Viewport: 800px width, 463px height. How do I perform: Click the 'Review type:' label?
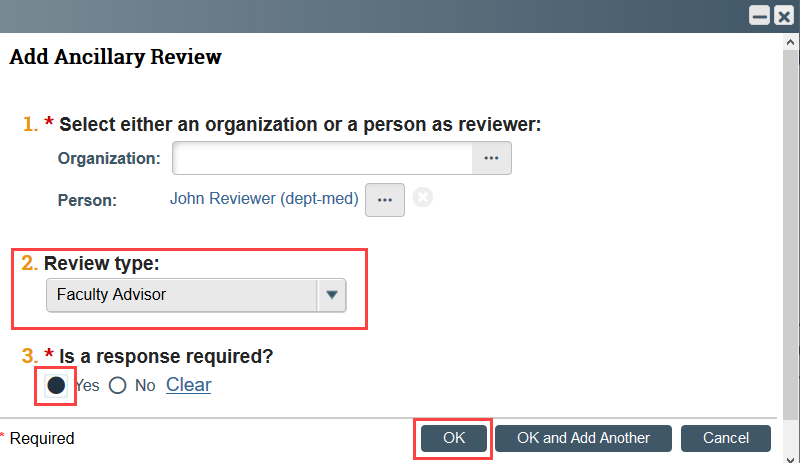[x=102, y=263]
